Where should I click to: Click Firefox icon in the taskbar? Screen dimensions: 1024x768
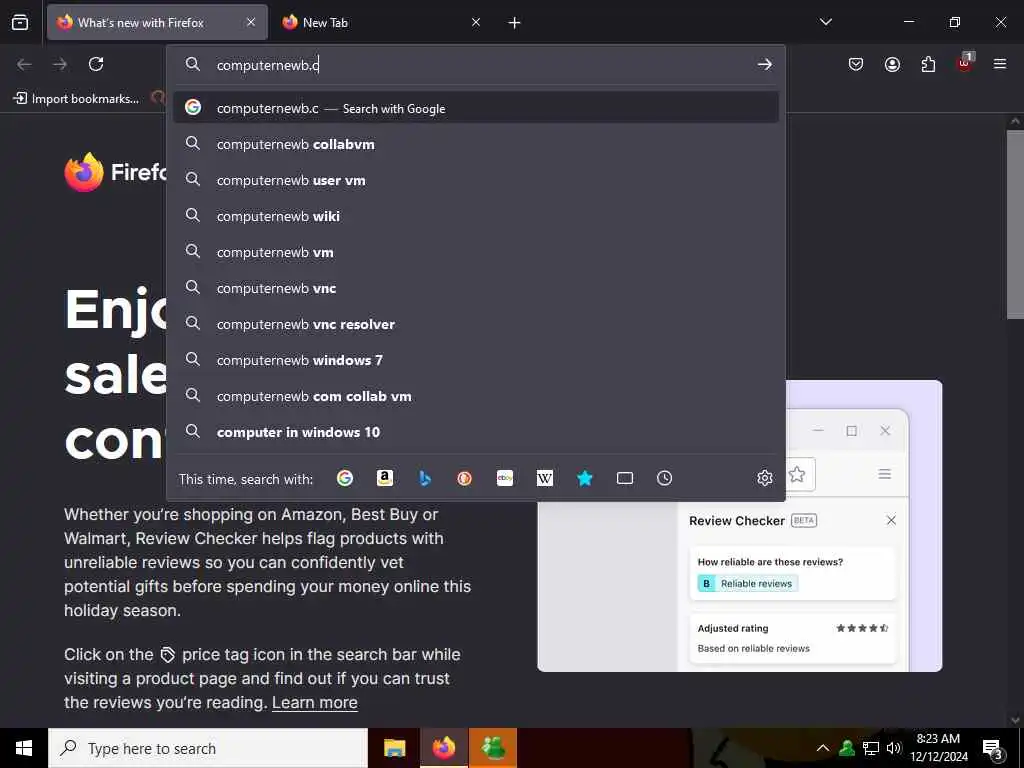(443, 748)
